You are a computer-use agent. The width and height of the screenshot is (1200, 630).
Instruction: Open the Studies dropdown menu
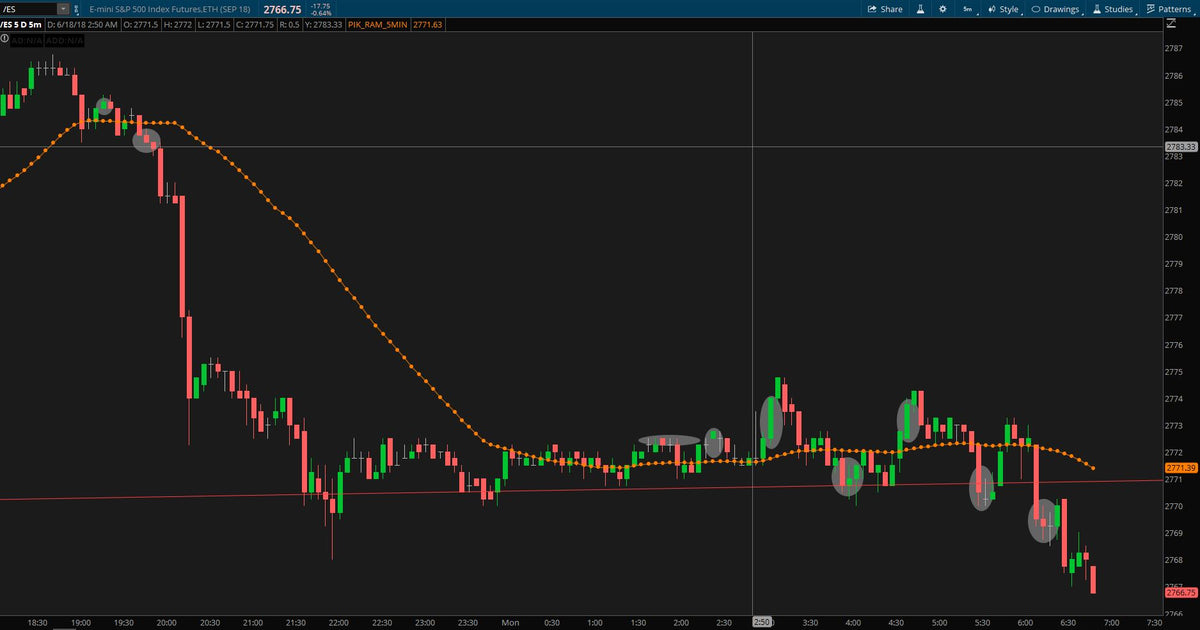(1112, 9)
